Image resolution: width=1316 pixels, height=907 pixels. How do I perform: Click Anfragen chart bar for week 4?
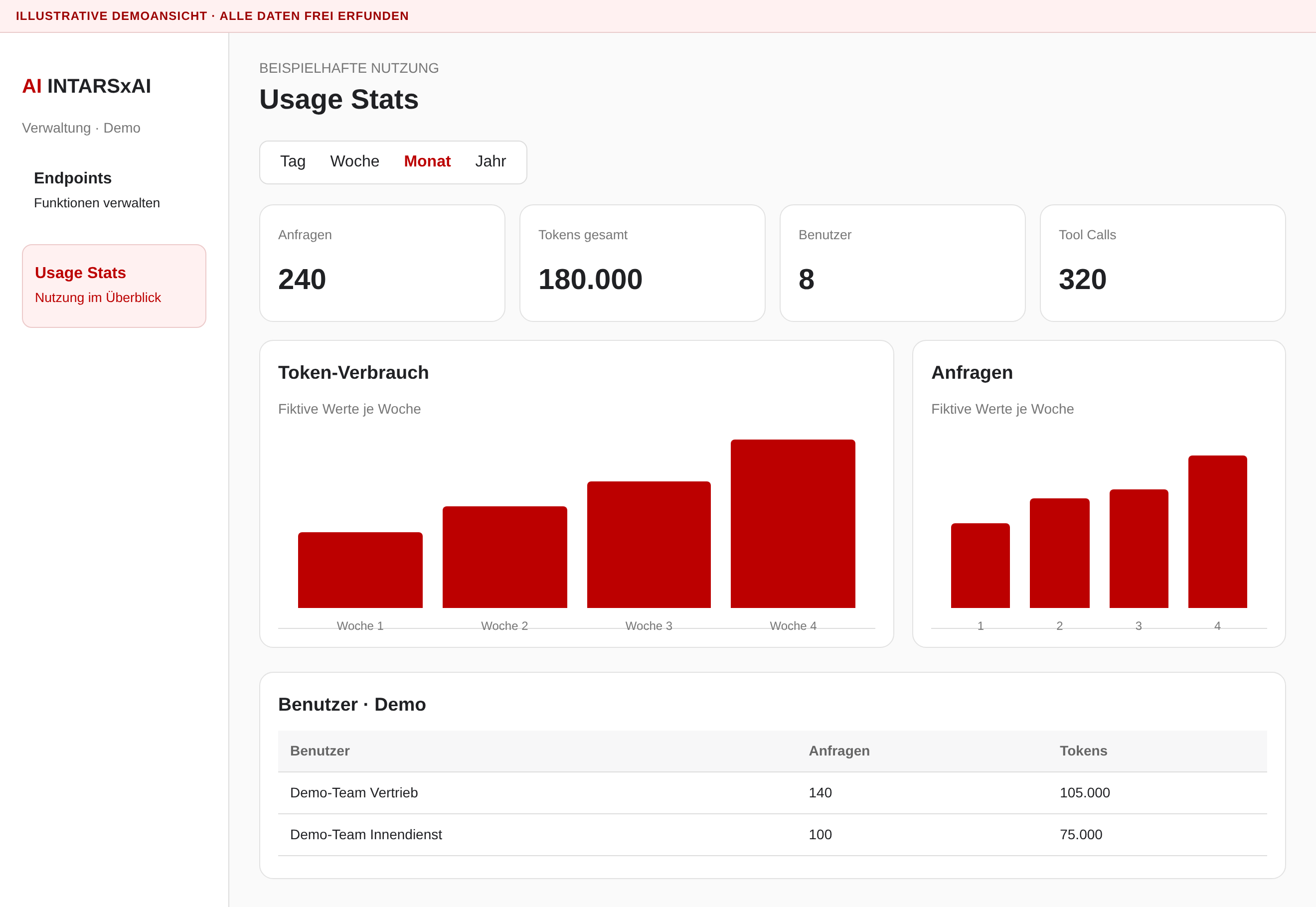tap(1218, 531)
